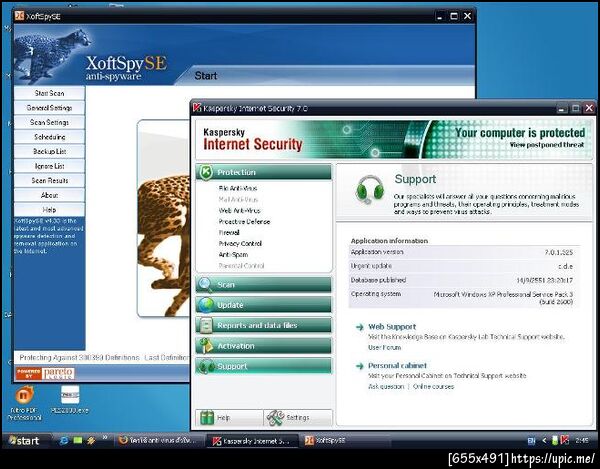Click the Update globe icon in Kaspersky
Image resolution: width=600 pixels, height=469 pixels.
[x=206, y=305]
